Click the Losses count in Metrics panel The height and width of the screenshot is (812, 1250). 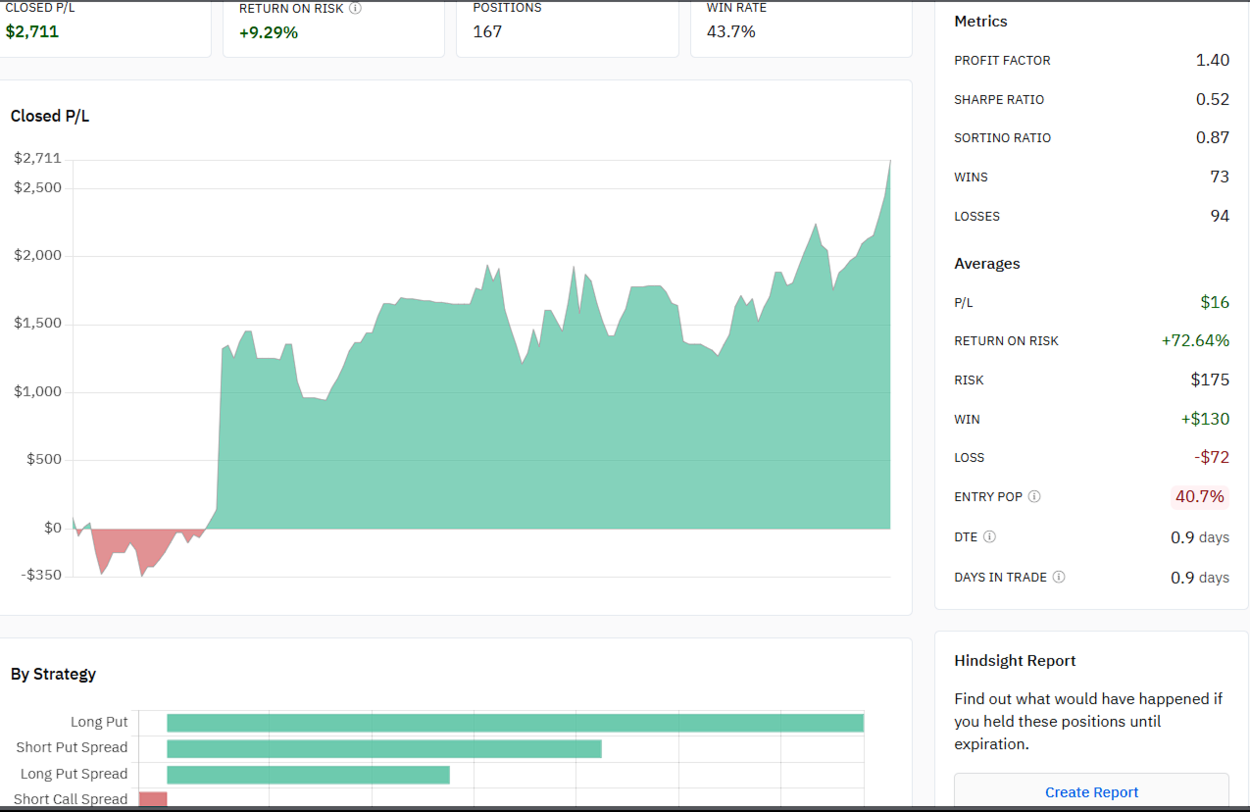coord(1222,216)
